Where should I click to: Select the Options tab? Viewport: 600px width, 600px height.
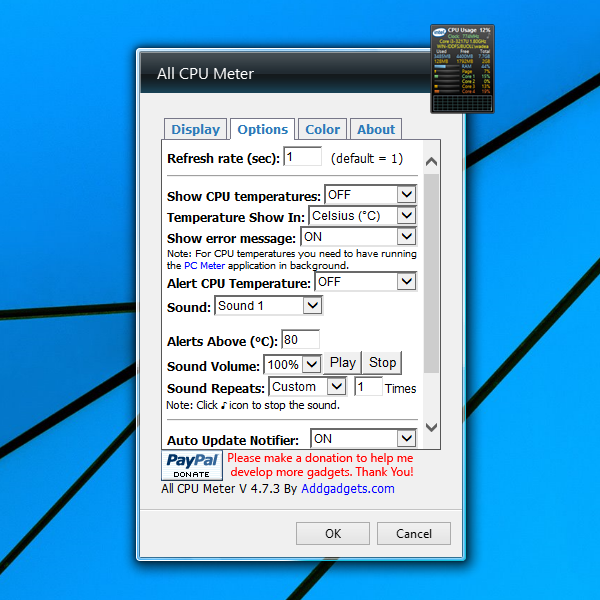point(262,129)
